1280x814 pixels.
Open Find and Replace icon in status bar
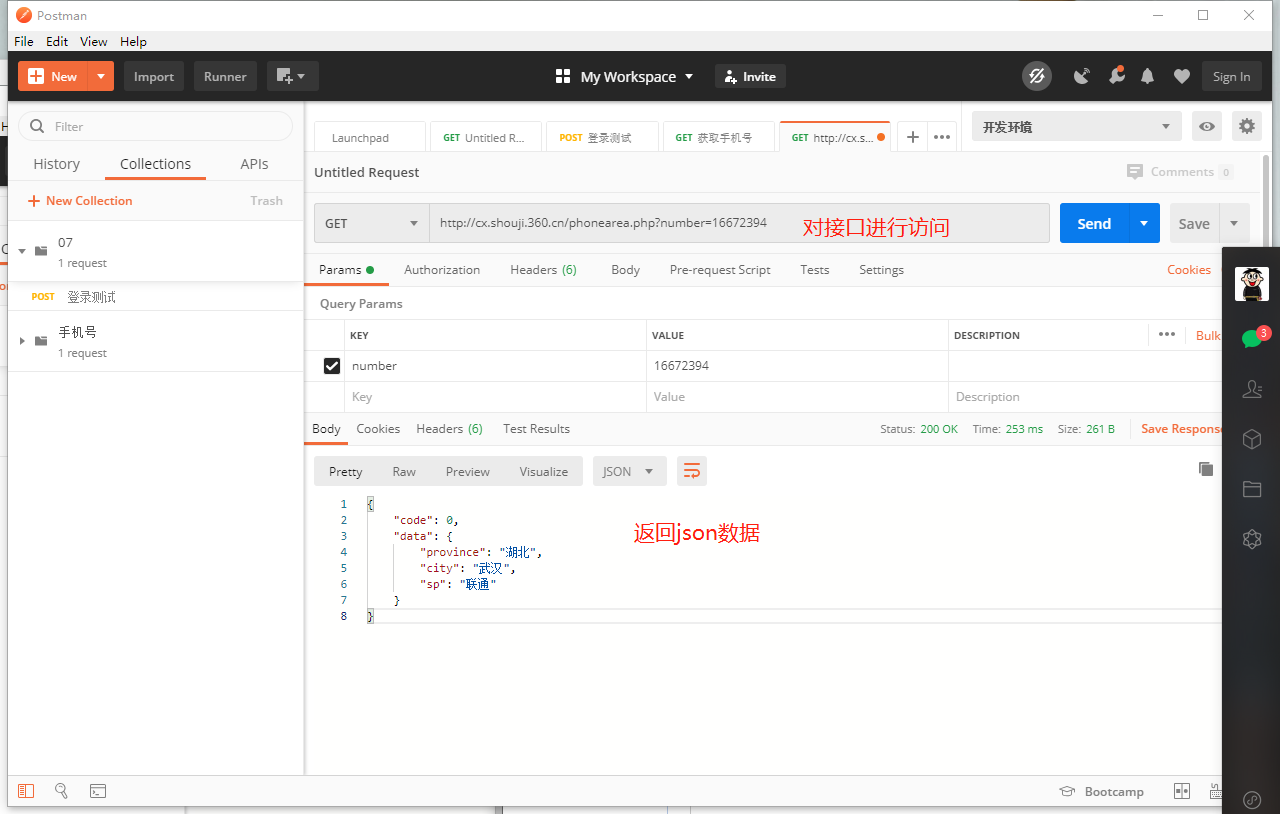[x=62, y=791]
